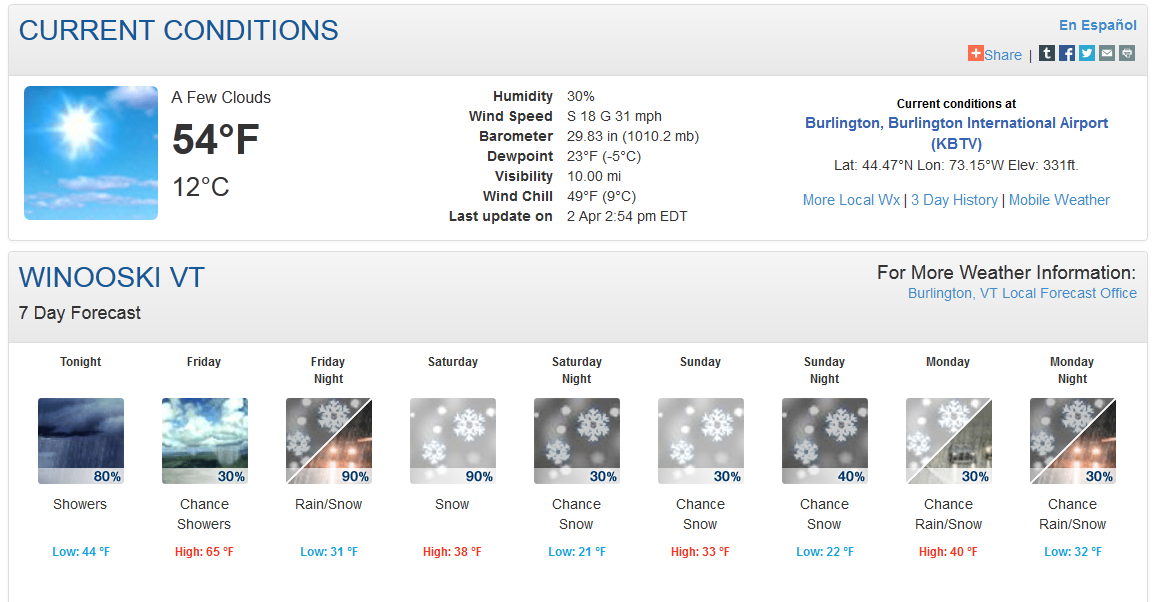Open the Mobile Weather link

click(1059, 200)
